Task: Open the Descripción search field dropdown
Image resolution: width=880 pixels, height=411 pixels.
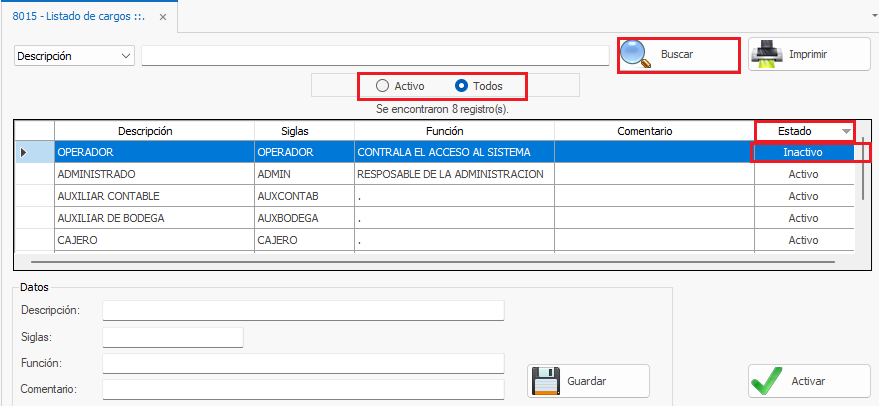Action: coord(126,57)
